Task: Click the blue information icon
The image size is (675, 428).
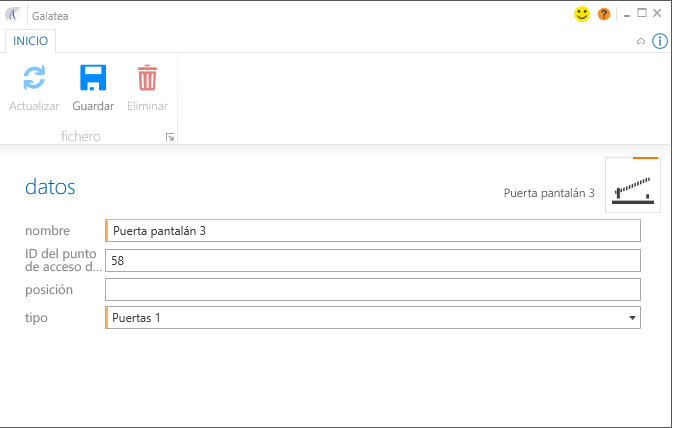Action: (x=660, y=41)
